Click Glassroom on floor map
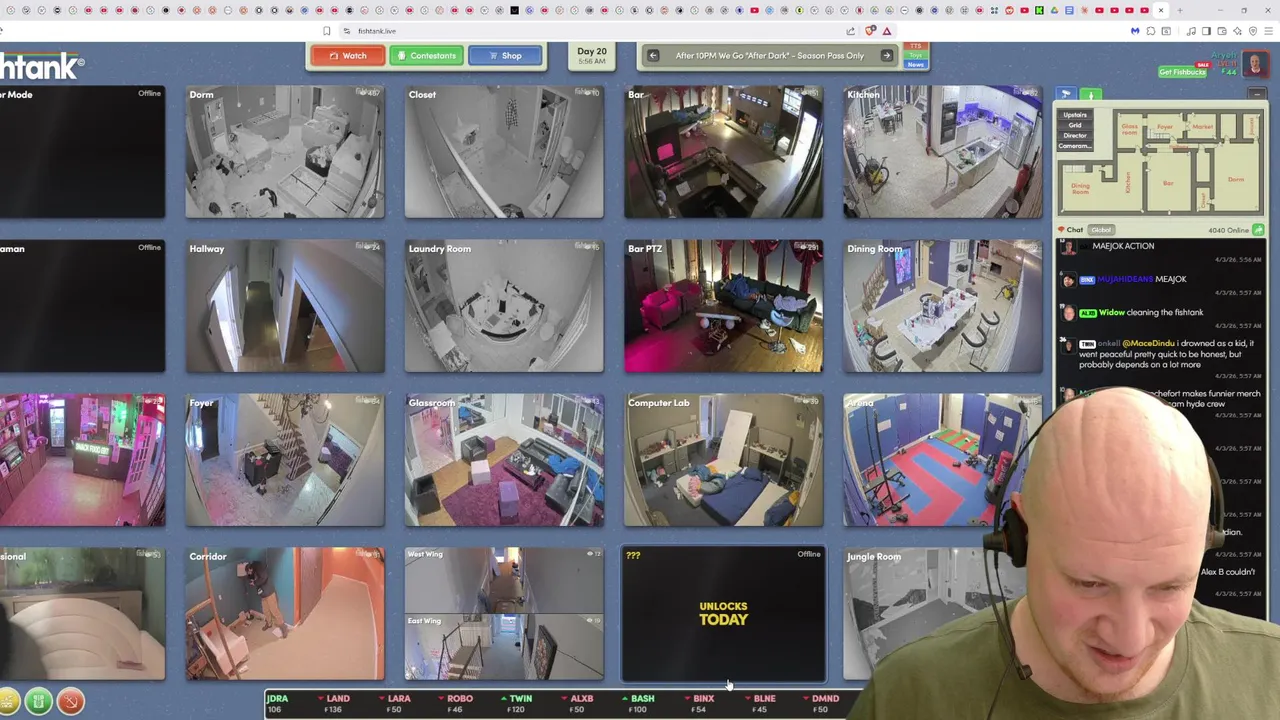The height and width of the screenshot is (720, 1280). pos(1130,129)
